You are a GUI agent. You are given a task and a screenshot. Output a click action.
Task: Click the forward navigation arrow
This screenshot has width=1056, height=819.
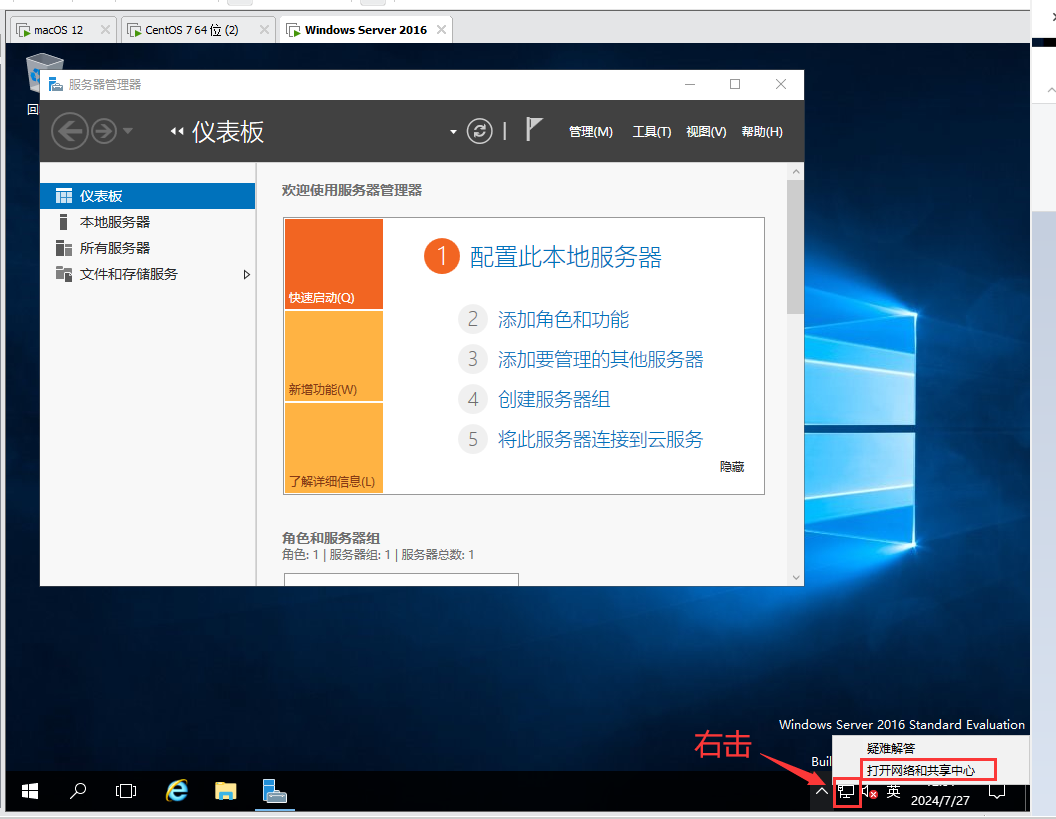[104, 131]
